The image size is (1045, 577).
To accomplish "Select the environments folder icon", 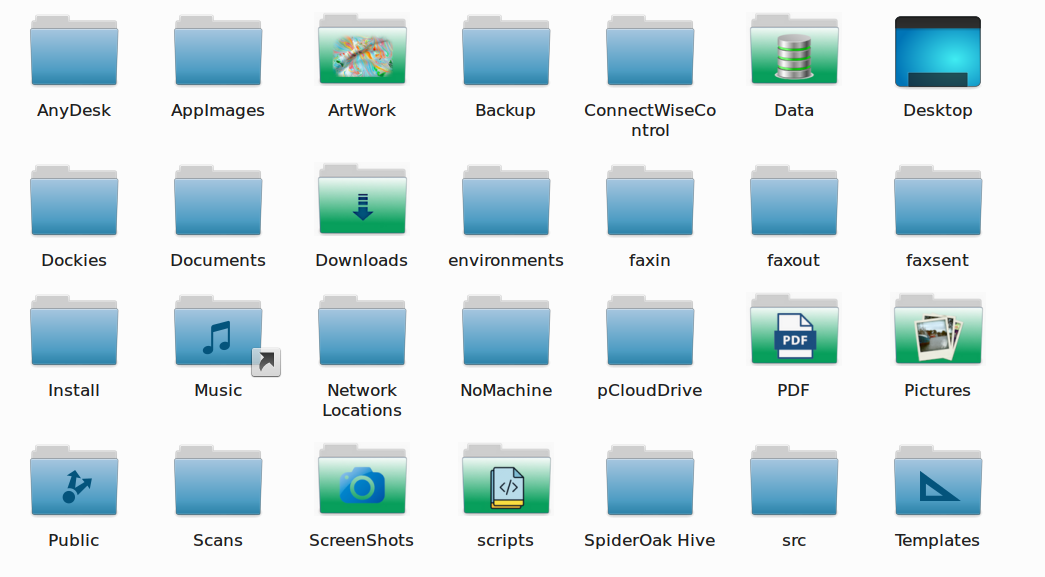I will [x=506, y=201].
